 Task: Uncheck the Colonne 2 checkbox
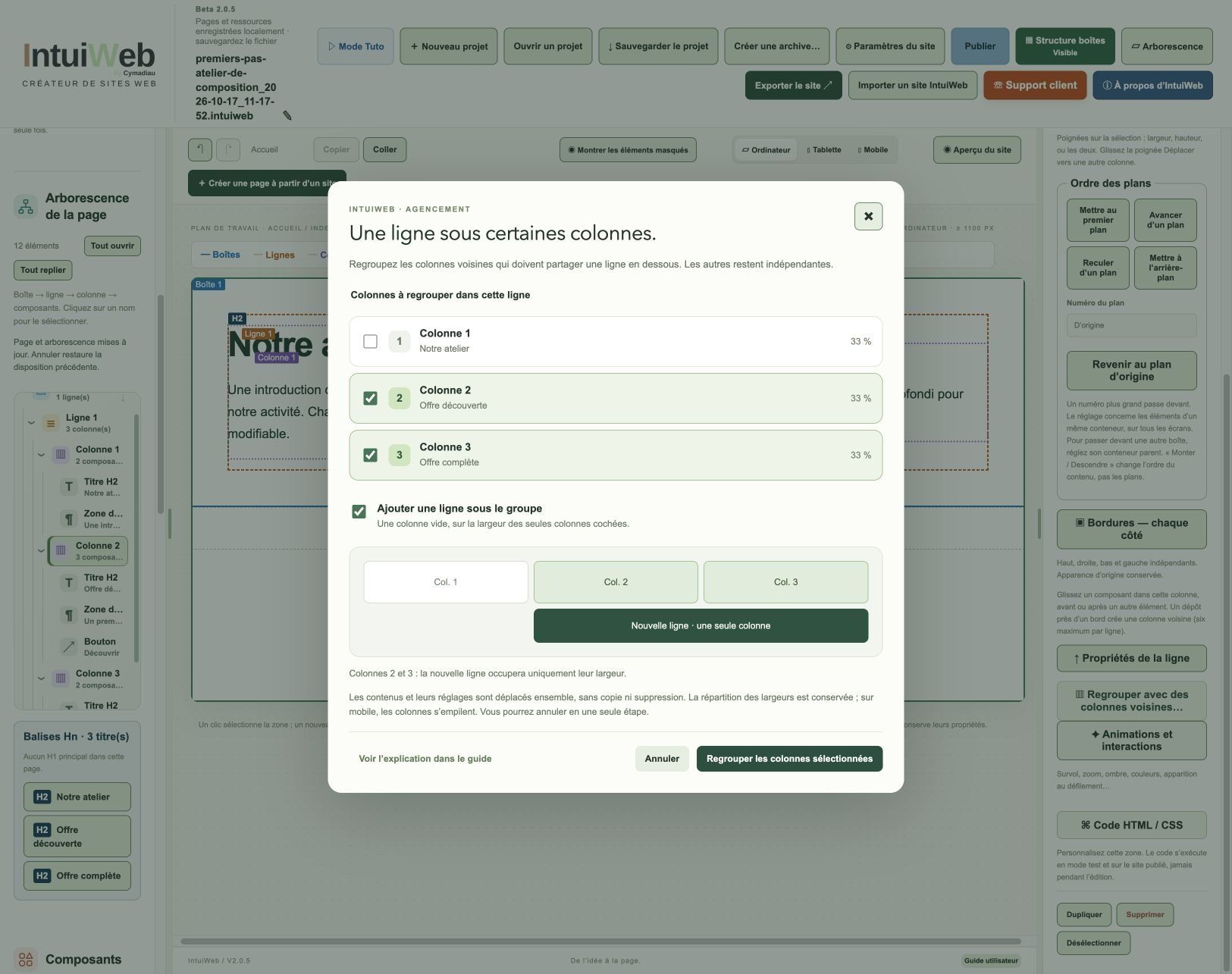pyautogui.click(x=370, y=398)
